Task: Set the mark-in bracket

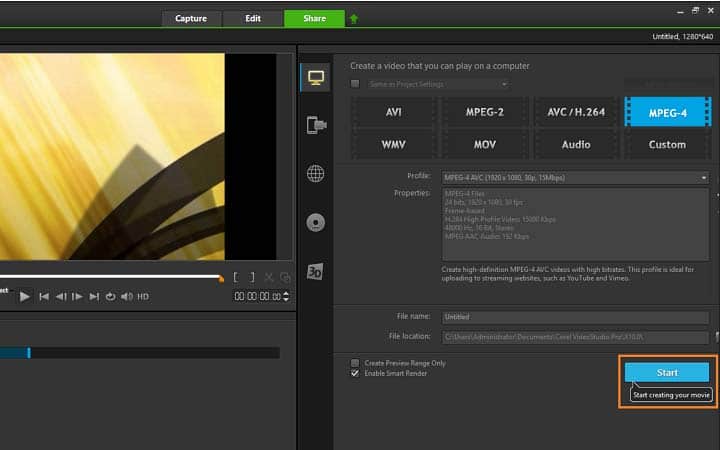Action: pos(236,277)
